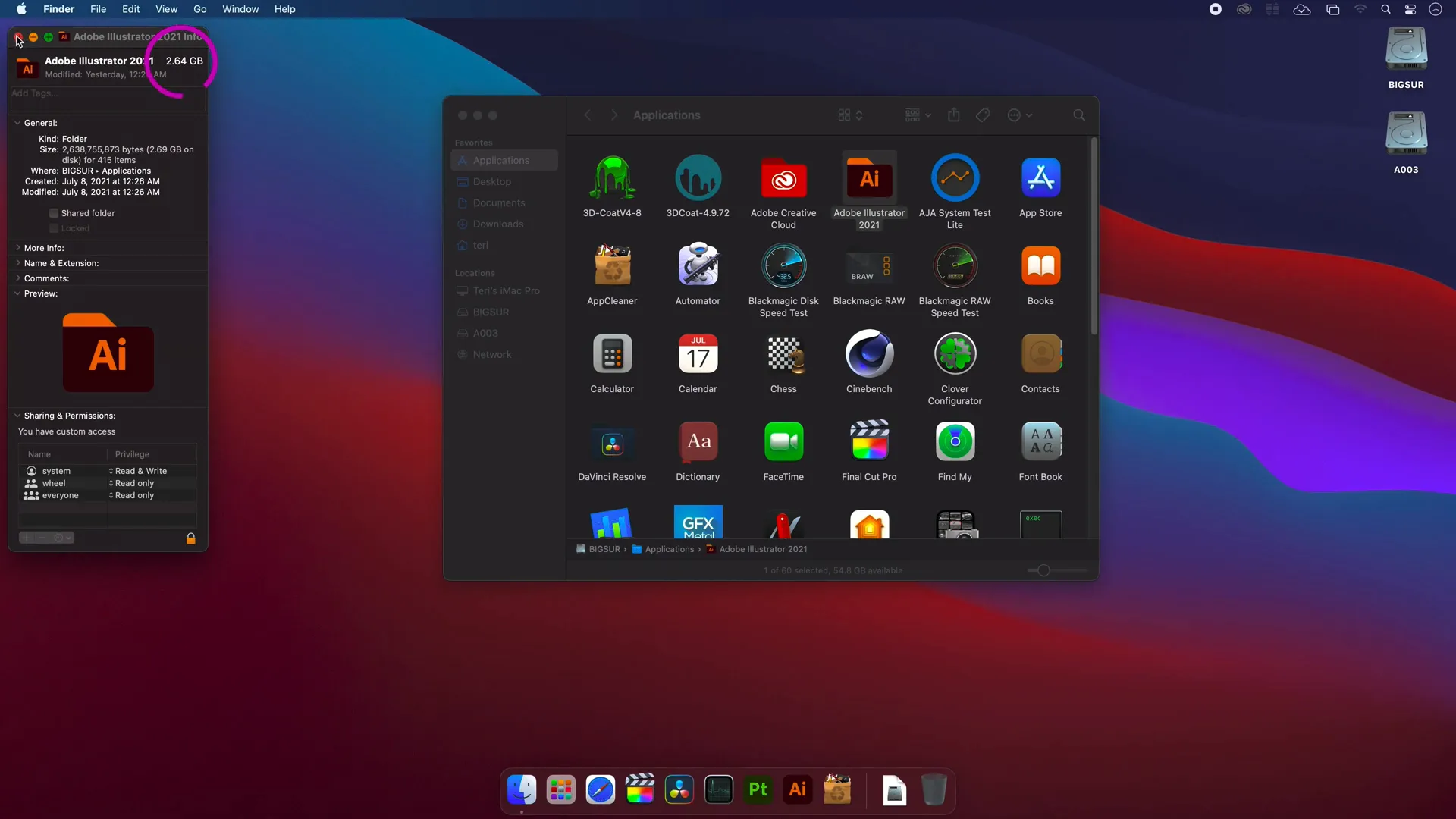Collapse the General section
This screenshot has height=819, width=1456.
(17, 123)
